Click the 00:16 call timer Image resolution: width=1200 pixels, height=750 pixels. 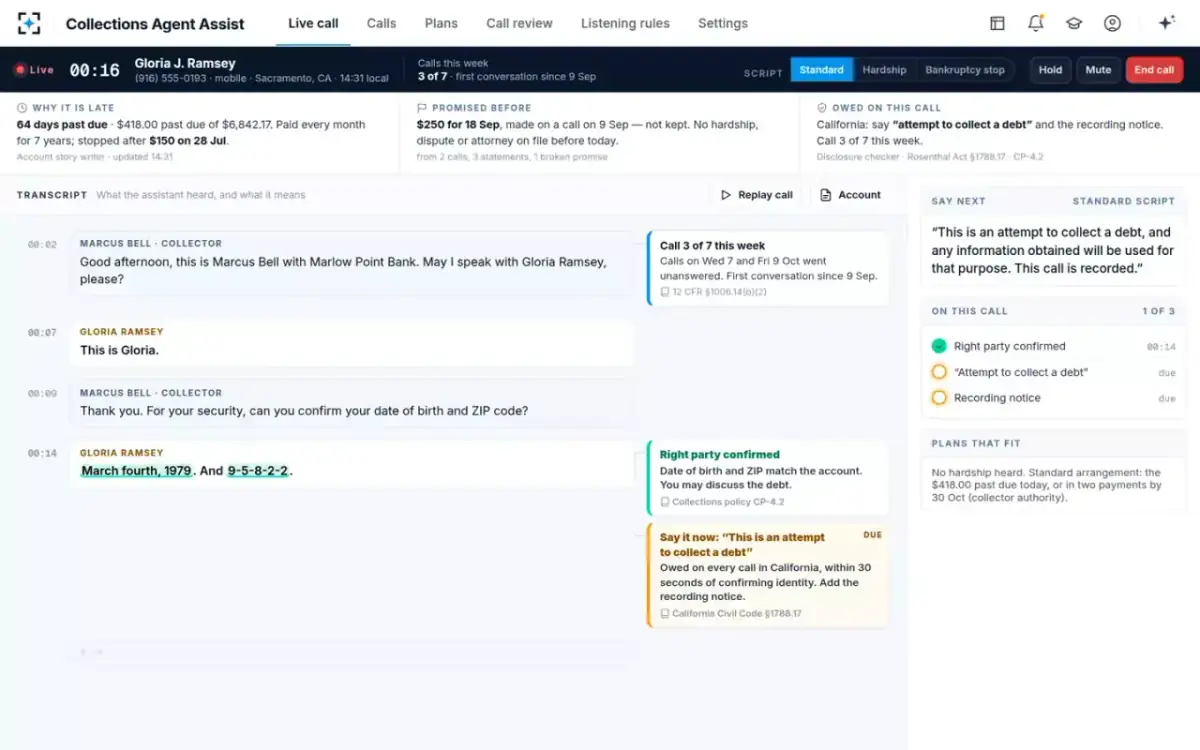click(94, 70)
